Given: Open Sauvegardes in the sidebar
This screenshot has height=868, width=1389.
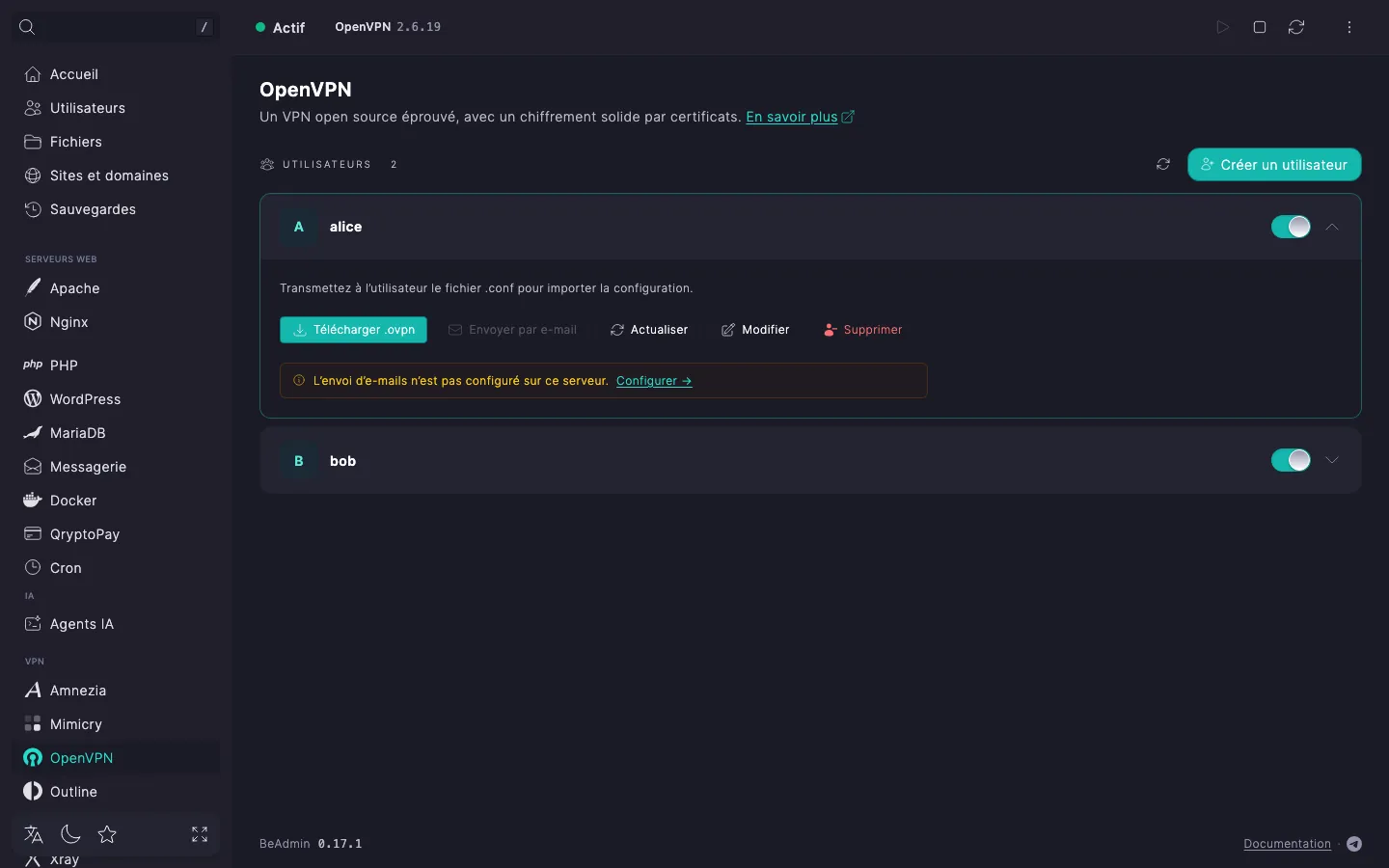Looking at the screenshot, I should coord(116,209).
